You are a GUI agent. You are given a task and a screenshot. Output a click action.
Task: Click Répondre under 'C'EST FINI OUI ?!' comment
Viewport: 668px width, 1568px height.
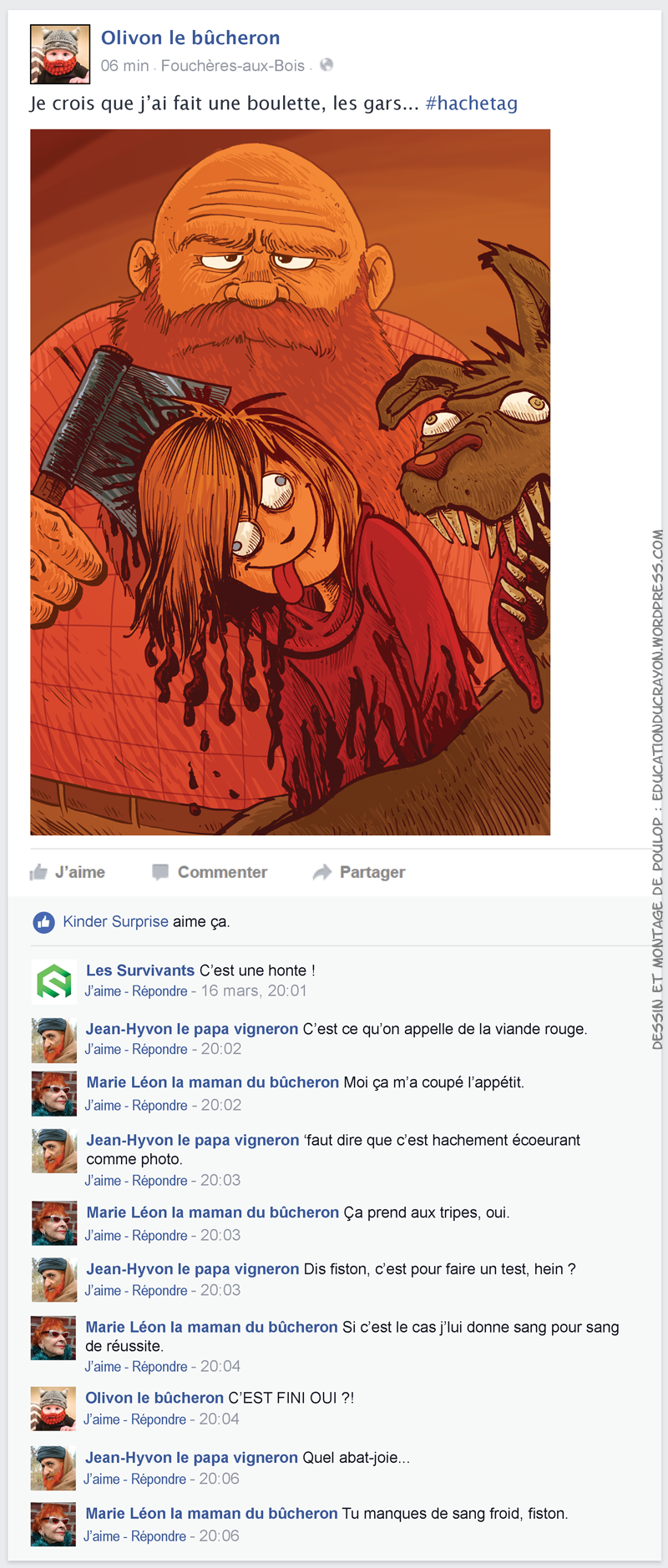(159, 1419)
